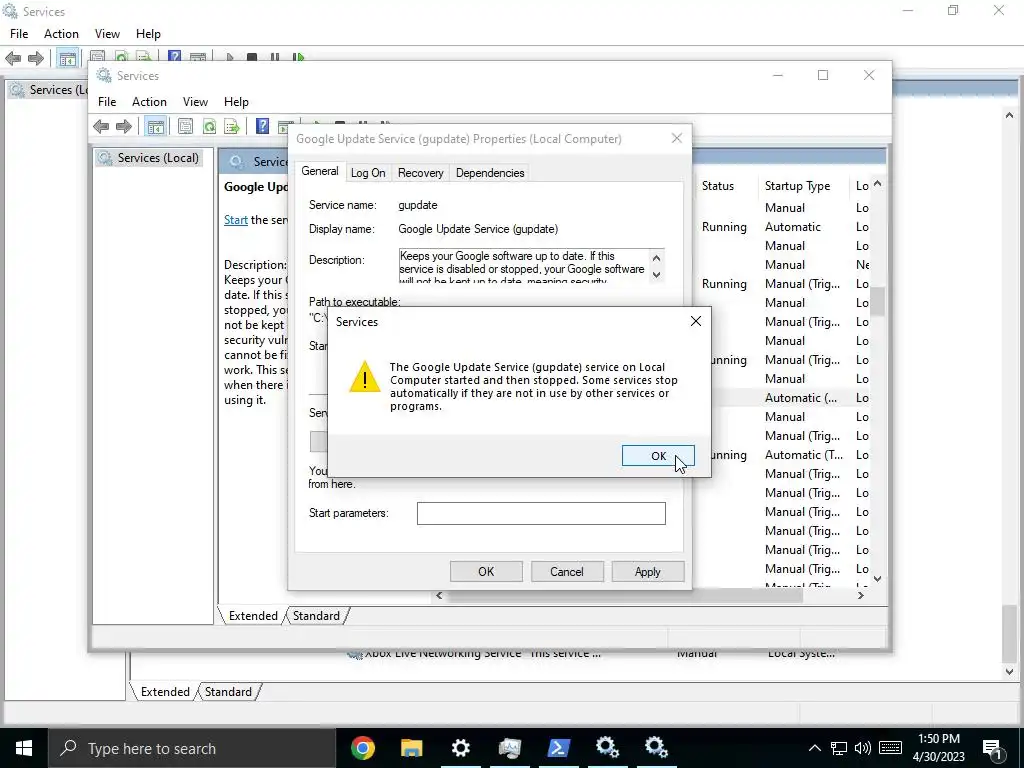Switch to the Dependencies tab
The width and height of the screenshot is (1024, 768).
click(x=490, y=173)
